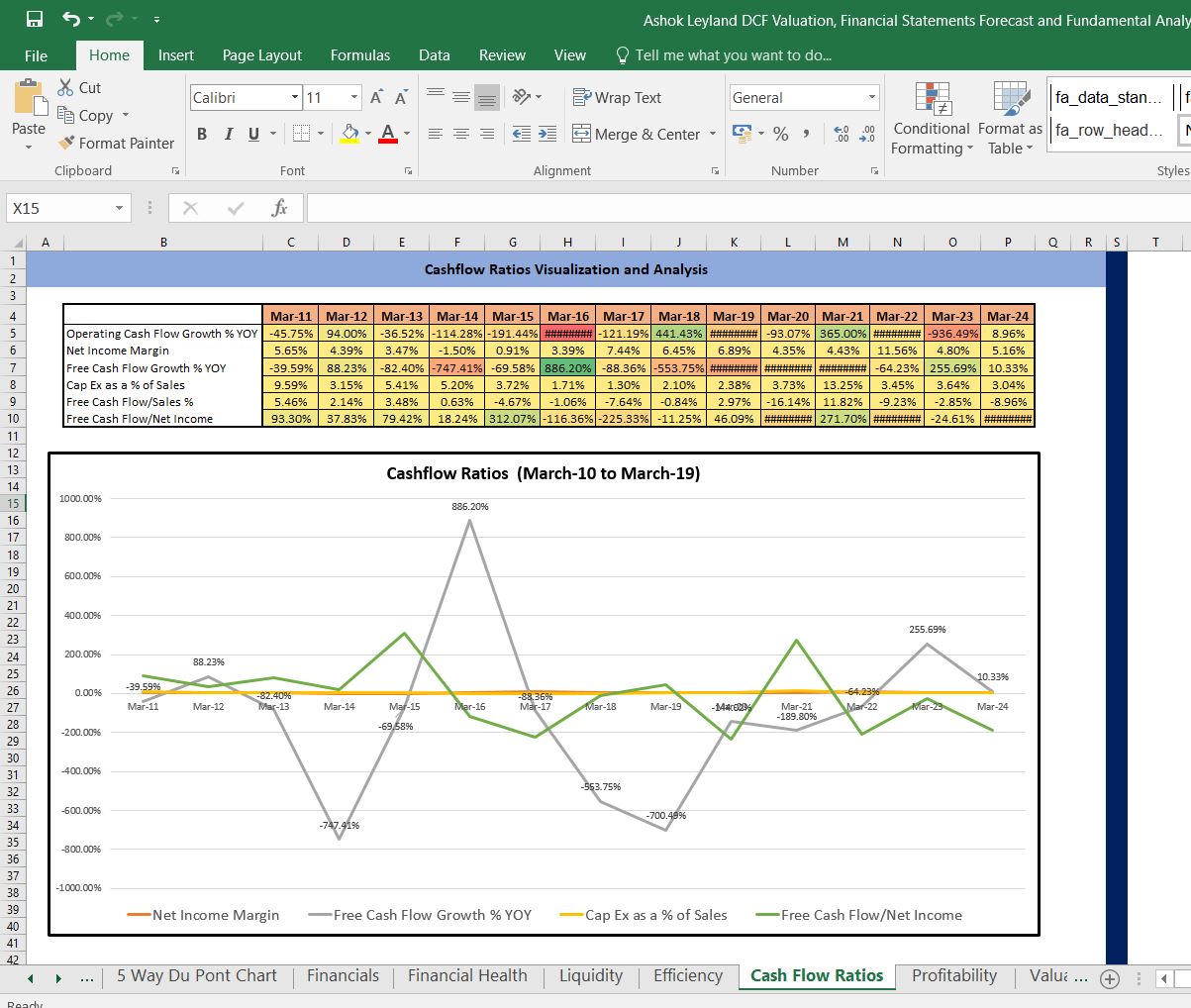Screen dimensions: 1191x1008
Task: Open Conditional Formatting menu
Action: tap(932, 120)
